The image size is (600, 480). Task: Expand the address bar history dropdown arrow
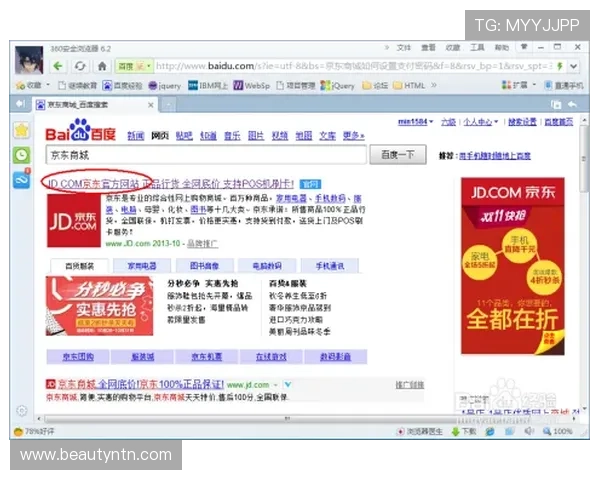pos(573,66)
